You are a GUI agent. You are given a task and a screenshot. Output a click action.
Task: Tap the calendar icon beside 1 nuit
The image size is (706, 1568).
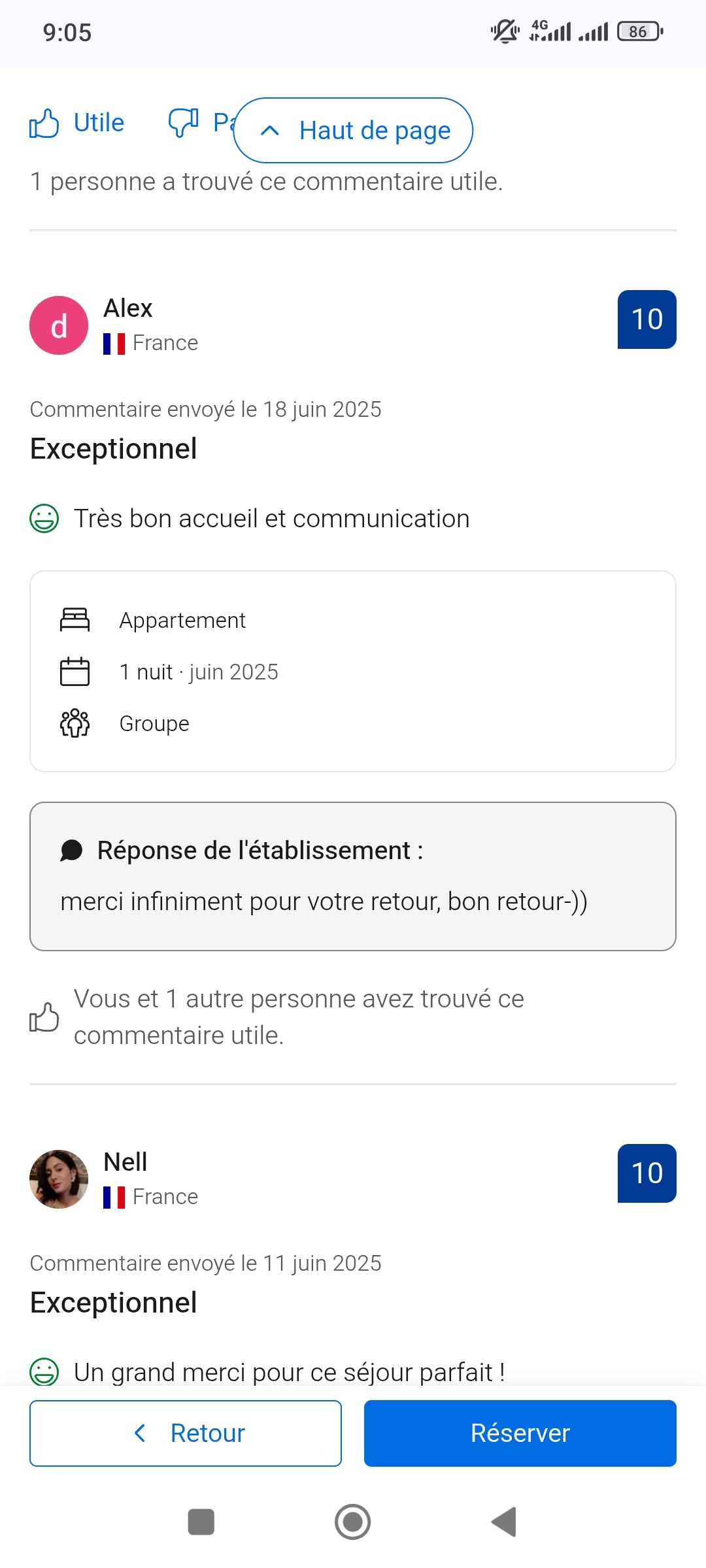pyautogui.click(x=75, y=672)
